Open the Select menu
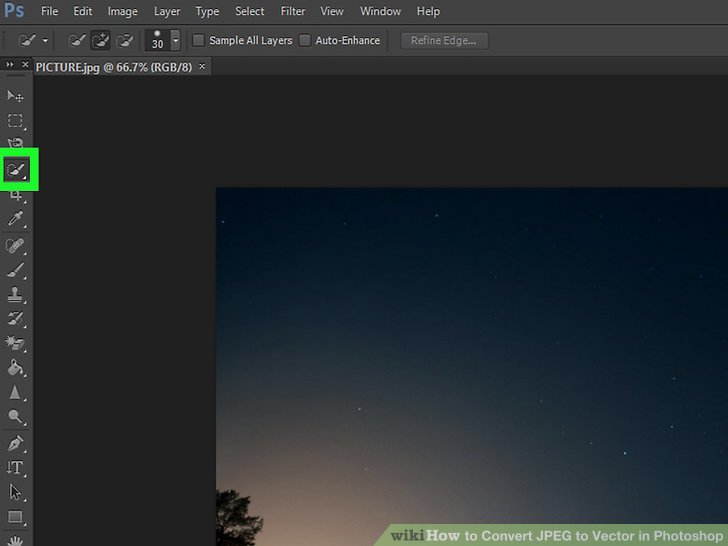The image size is (728, 546). coord(249,11)
